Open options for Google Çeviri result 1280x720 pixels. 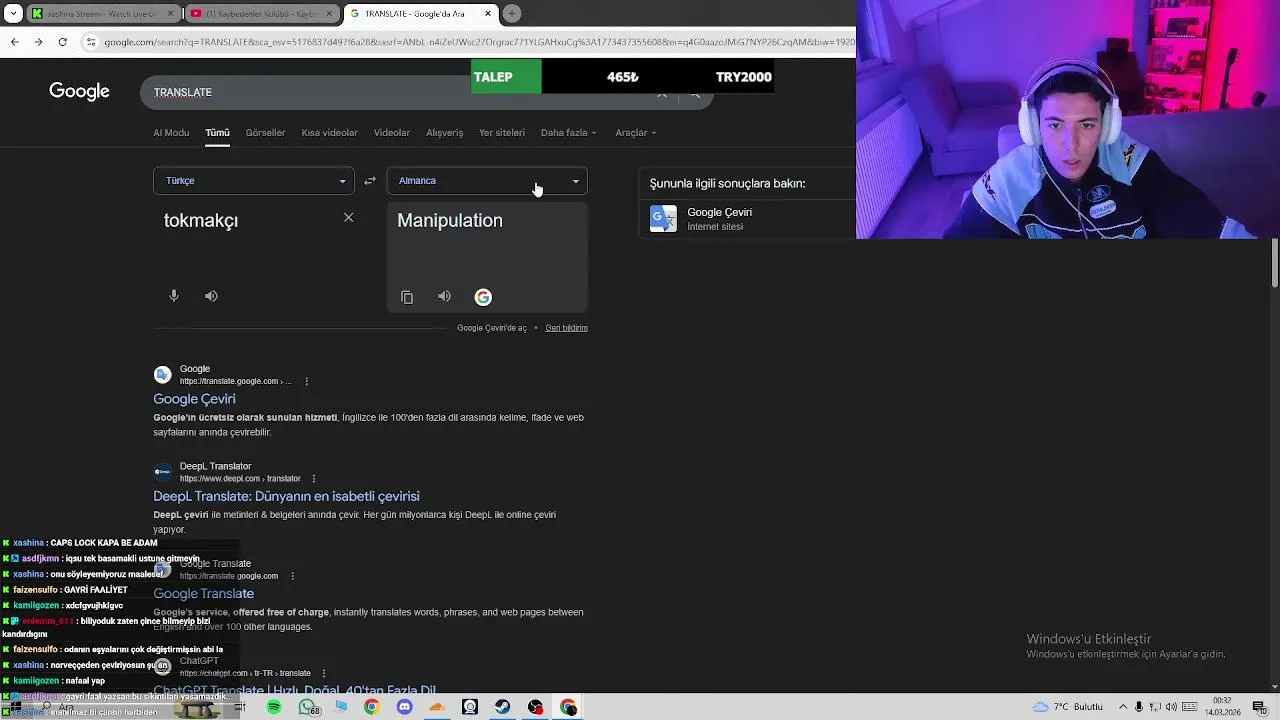tap(306, 381)
